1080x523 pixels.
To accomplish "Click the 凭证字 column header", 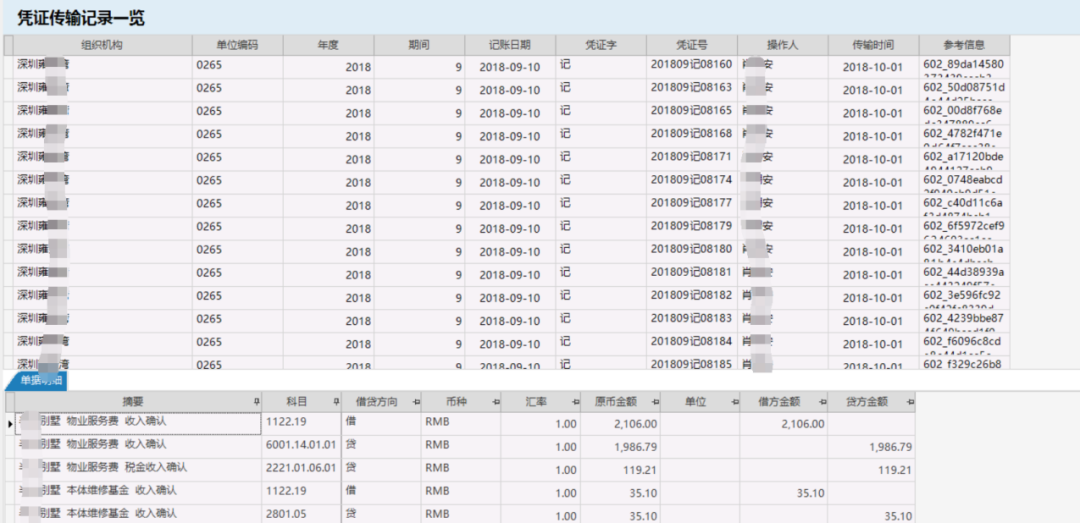I will (x=601, y=45).
